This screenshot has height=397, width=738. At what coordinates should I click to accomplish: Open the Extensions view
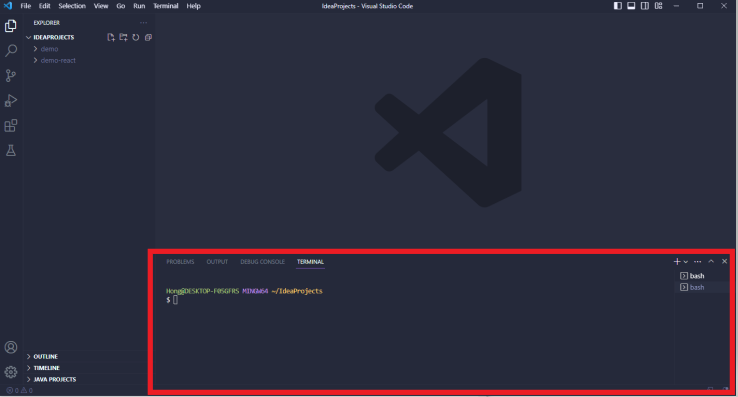(11, 125)
